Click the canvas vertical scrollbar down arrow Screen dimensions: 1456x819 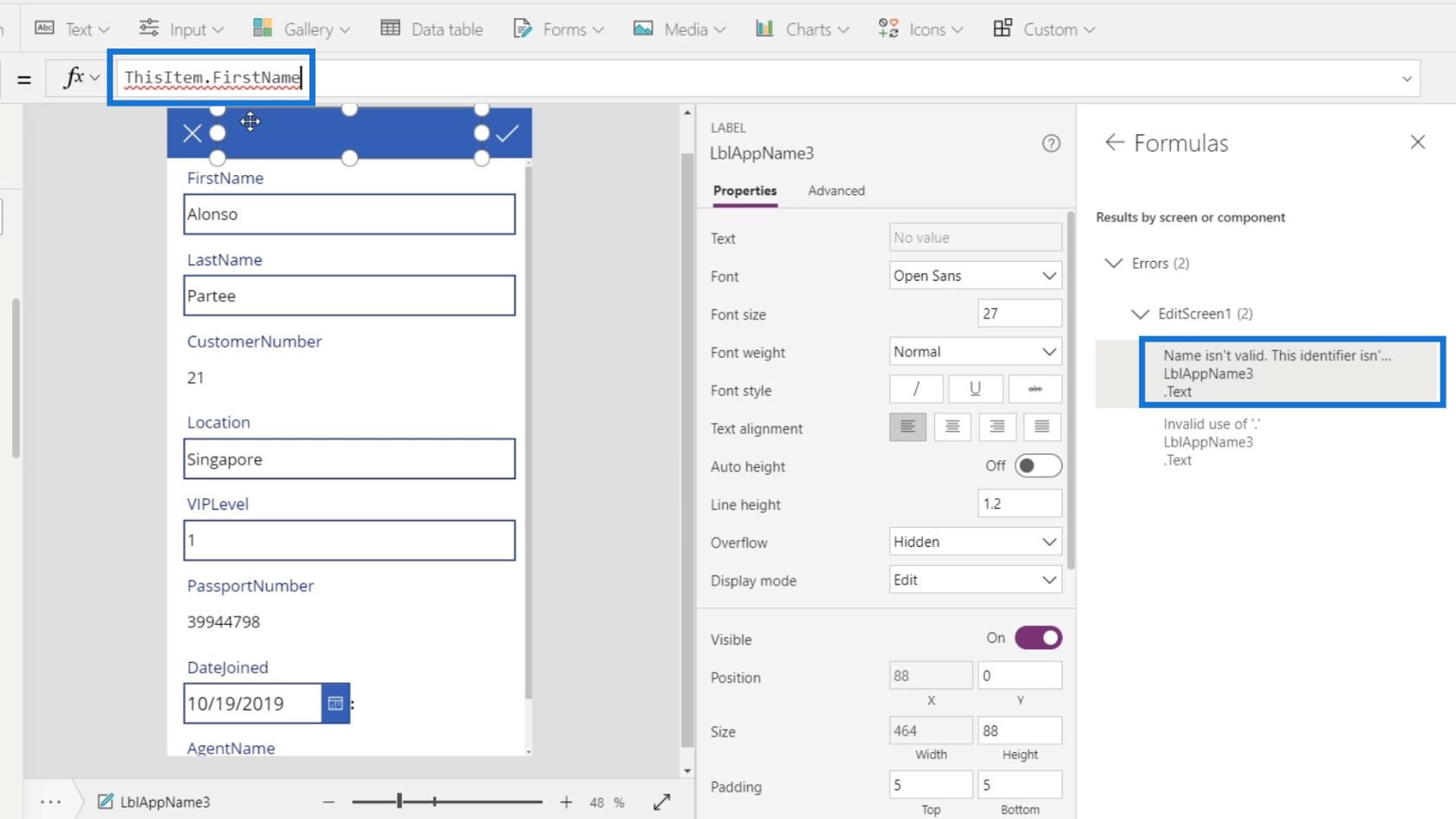(687, 770)
